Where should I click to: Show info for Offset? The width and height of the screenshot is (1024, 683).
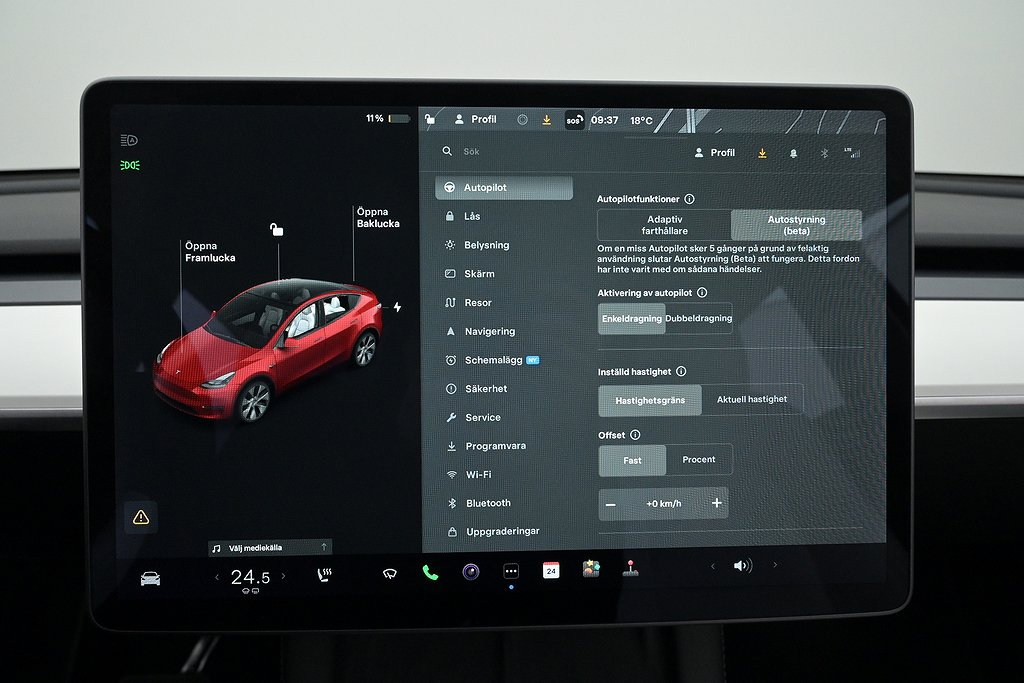pos(635,434)
